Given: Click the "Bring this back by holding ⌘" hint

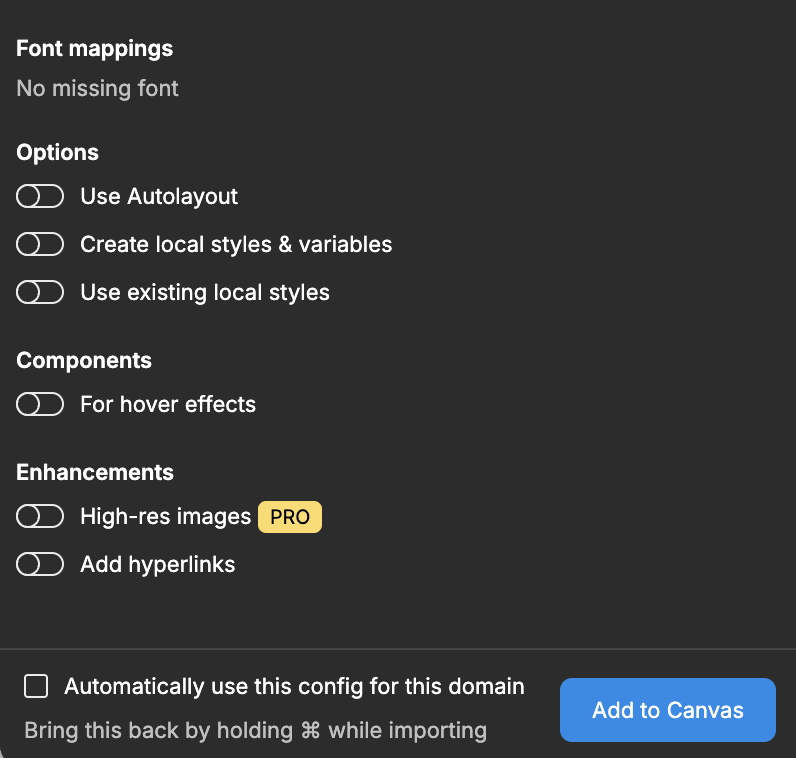Looking at the screenshot, I should 255,730.
